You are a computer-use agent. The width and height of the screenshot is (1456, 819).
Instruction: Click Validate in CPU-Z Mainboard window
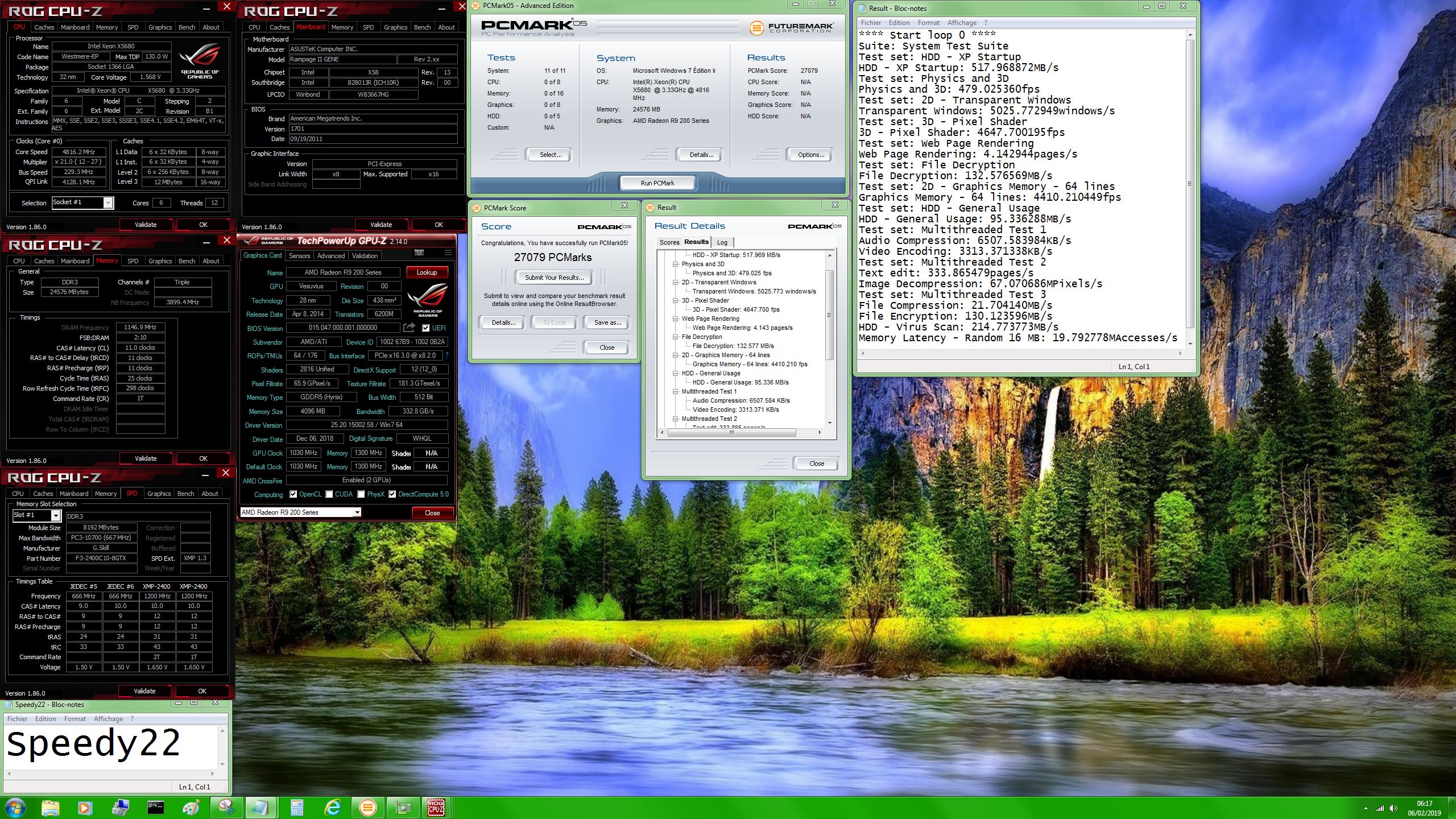click(x=381, y=225)
